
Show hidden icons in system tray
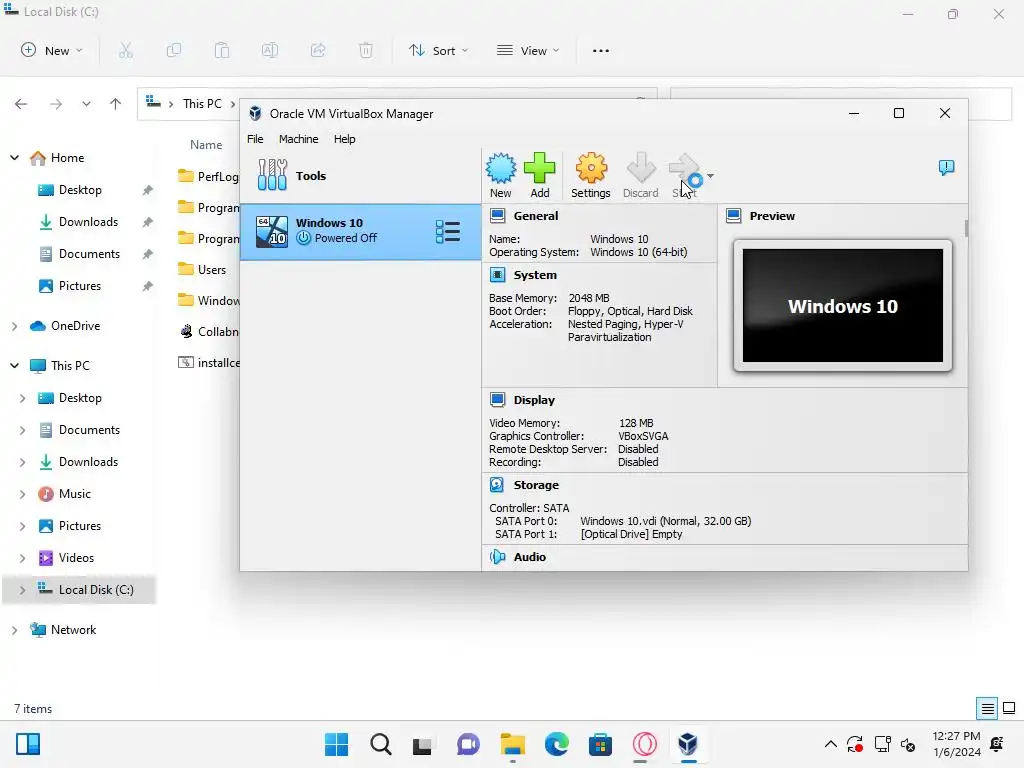pos(831,744)
